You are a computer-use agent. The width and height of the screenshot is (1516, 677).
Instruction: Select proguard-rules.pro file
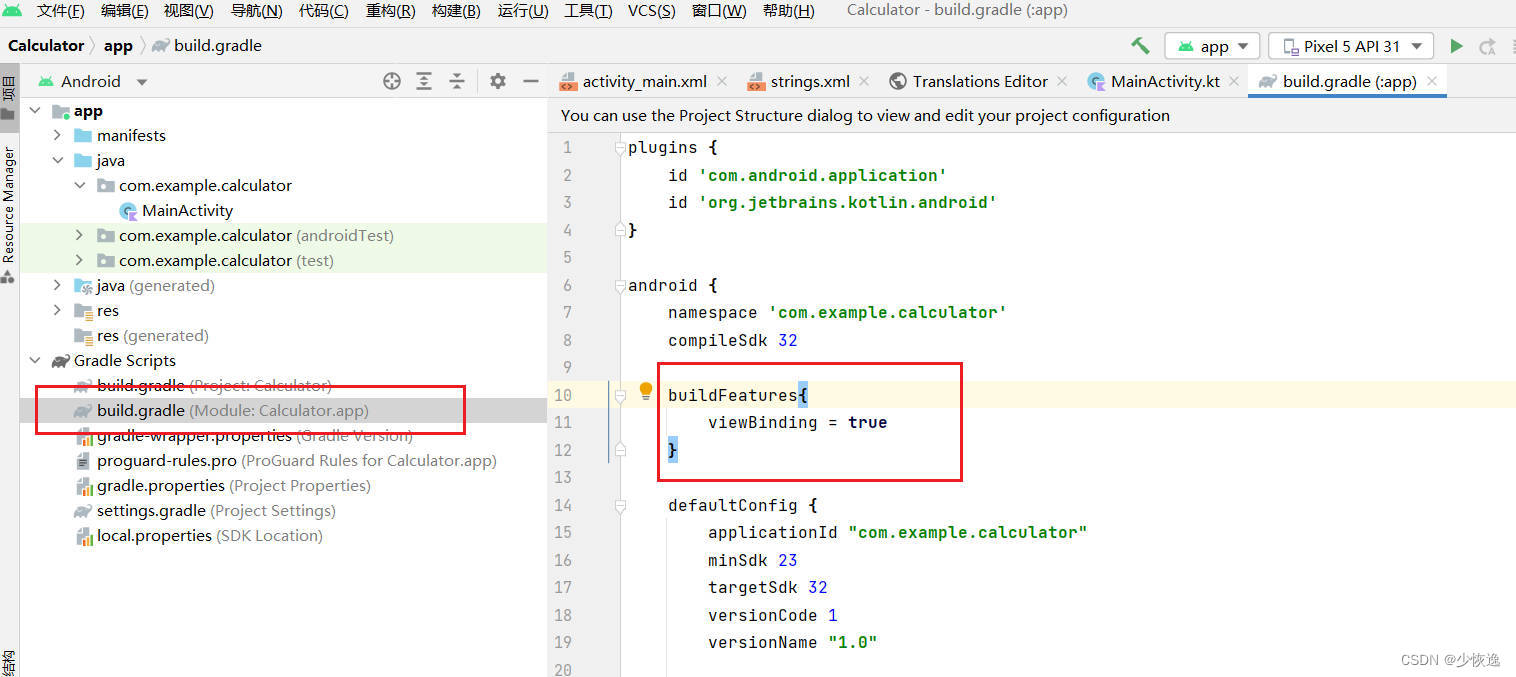[x=296, y=460]
